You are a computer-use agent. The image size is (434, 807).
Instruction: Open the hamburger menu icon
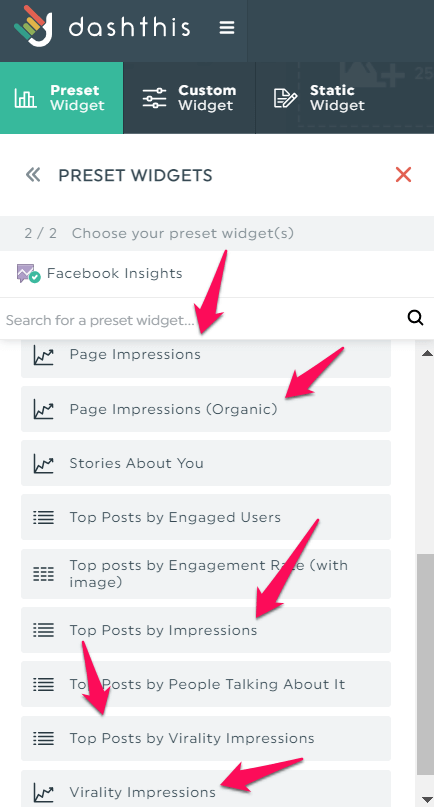click(x=227, y=27)
